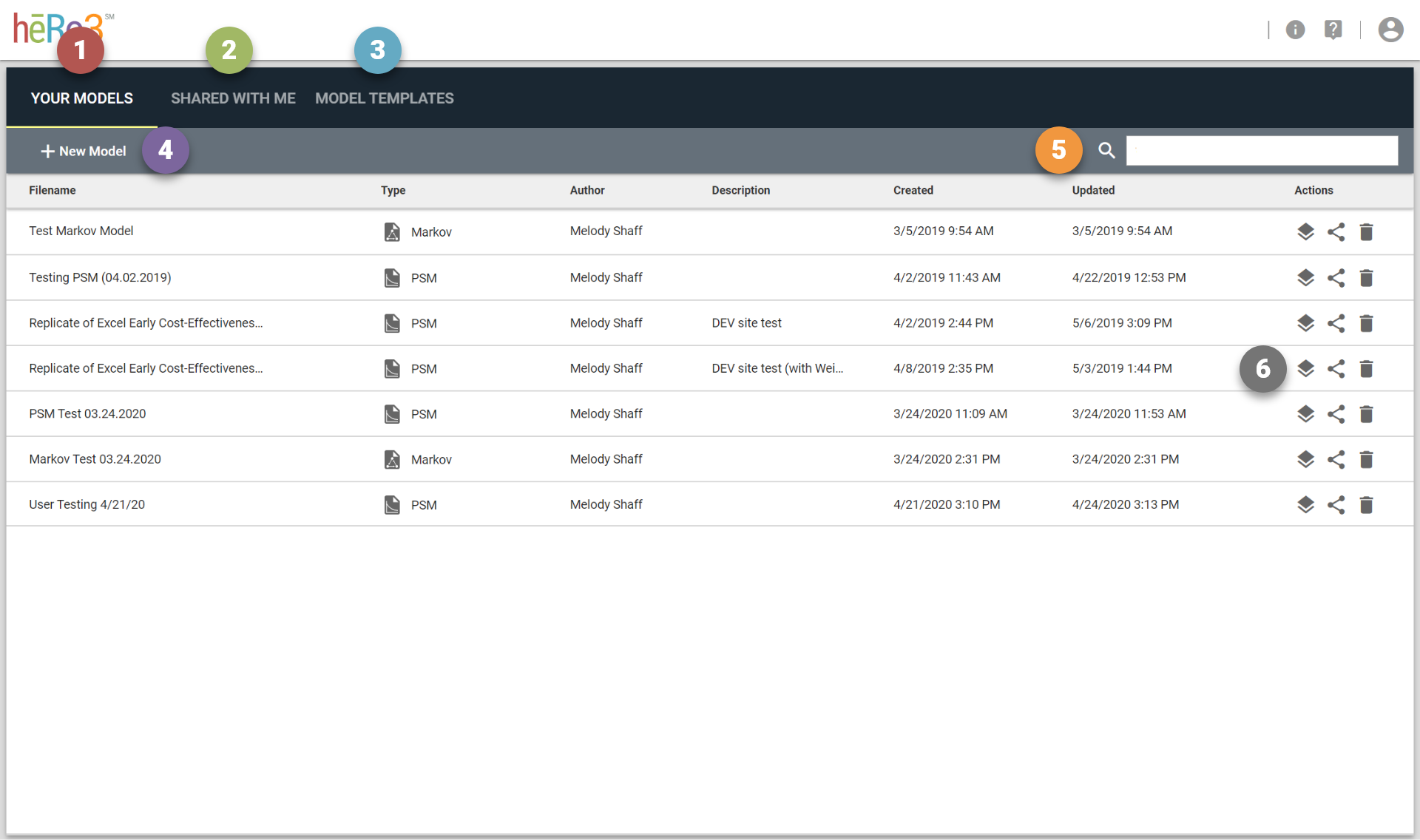Image resolution: width=1420 pixels, height=840 pixels.
Task: Share Testing PSM (04.02.2019) model
Action: [1336, 277]
